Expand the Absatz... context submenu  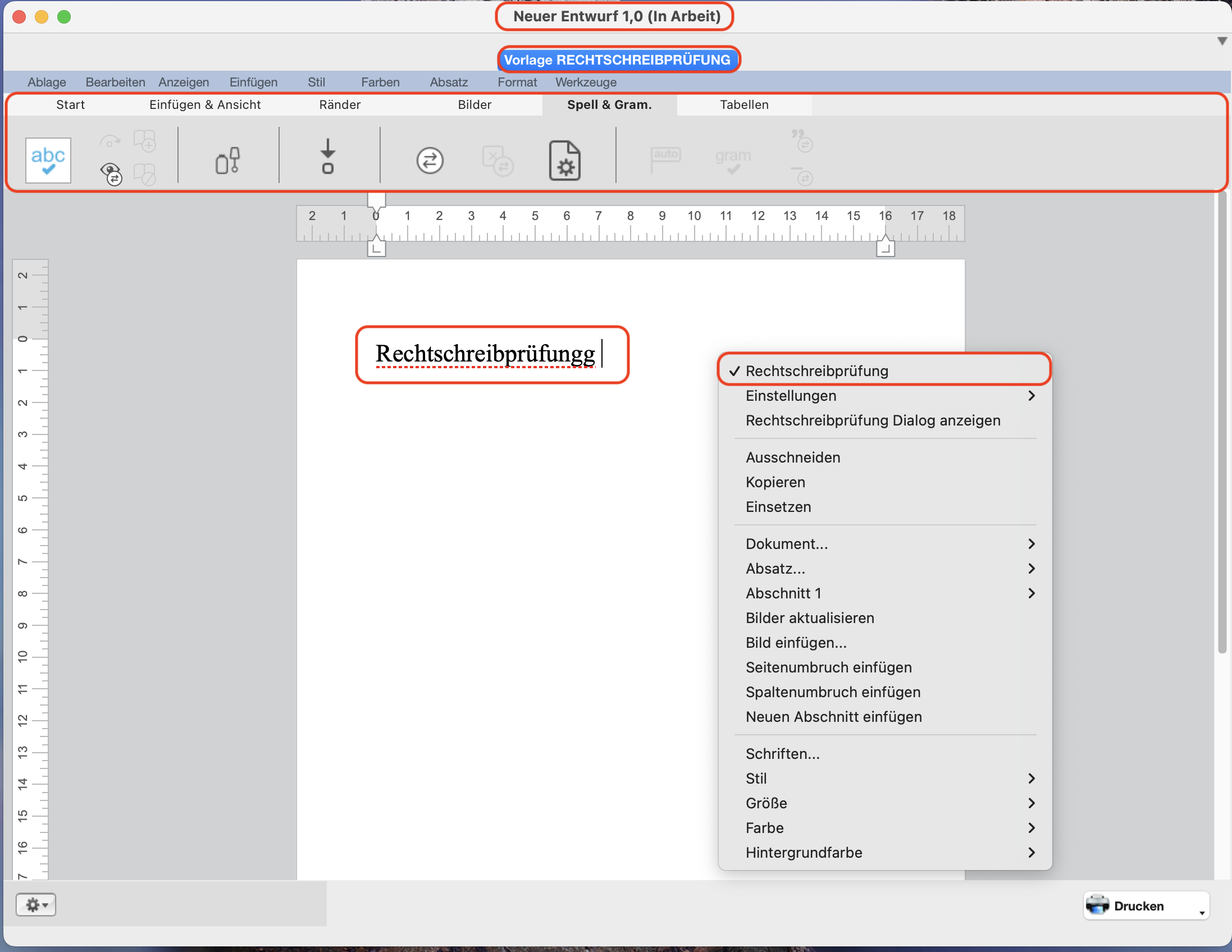[x=884, y=568]
